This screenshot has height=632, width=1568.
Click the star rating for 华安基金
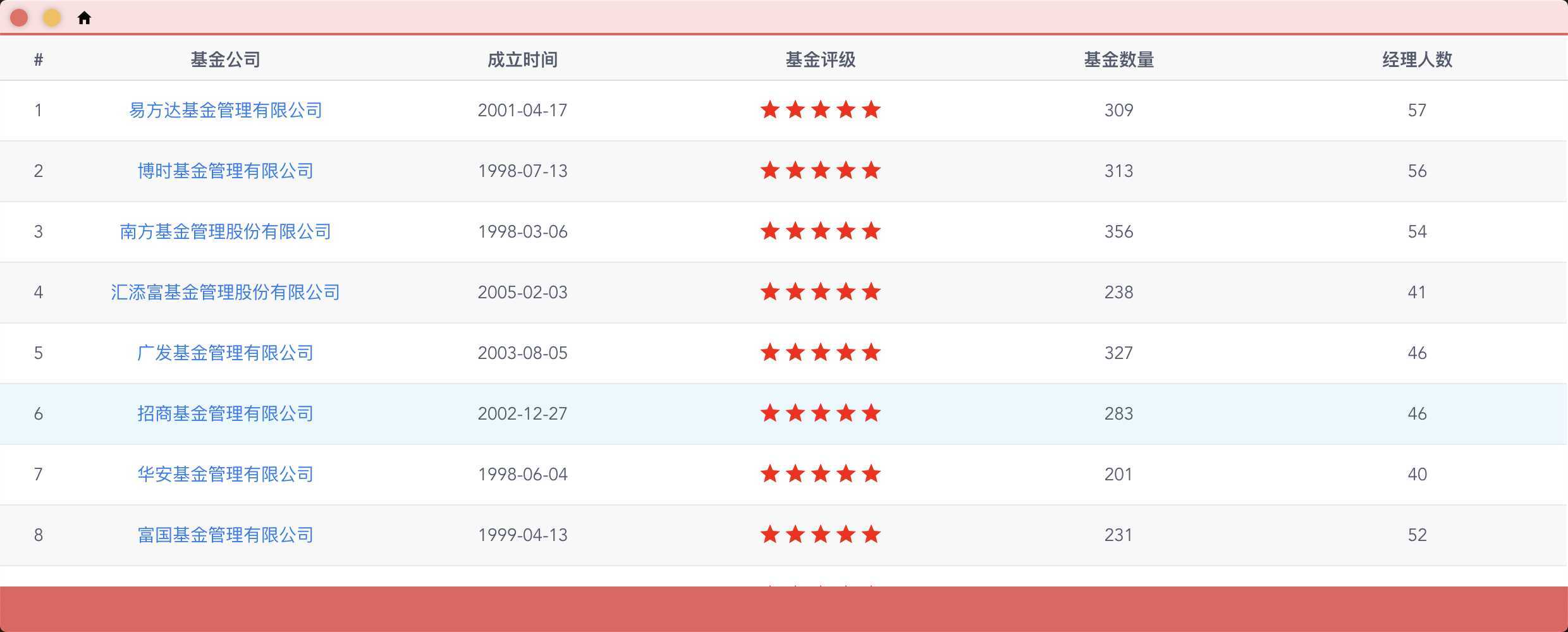[x=821, y=473]
